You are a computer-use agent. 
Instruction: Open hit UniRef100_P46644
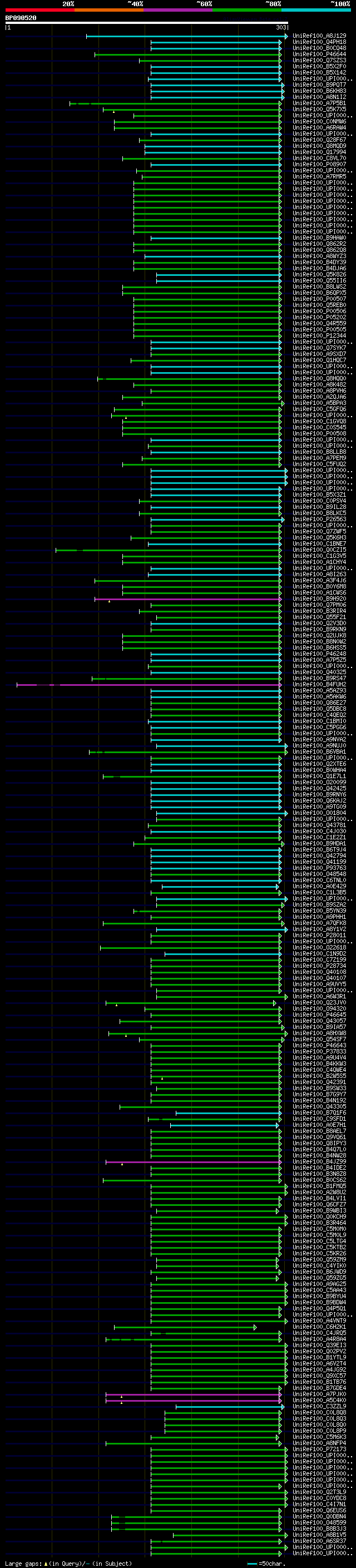(x=319, y=54)
